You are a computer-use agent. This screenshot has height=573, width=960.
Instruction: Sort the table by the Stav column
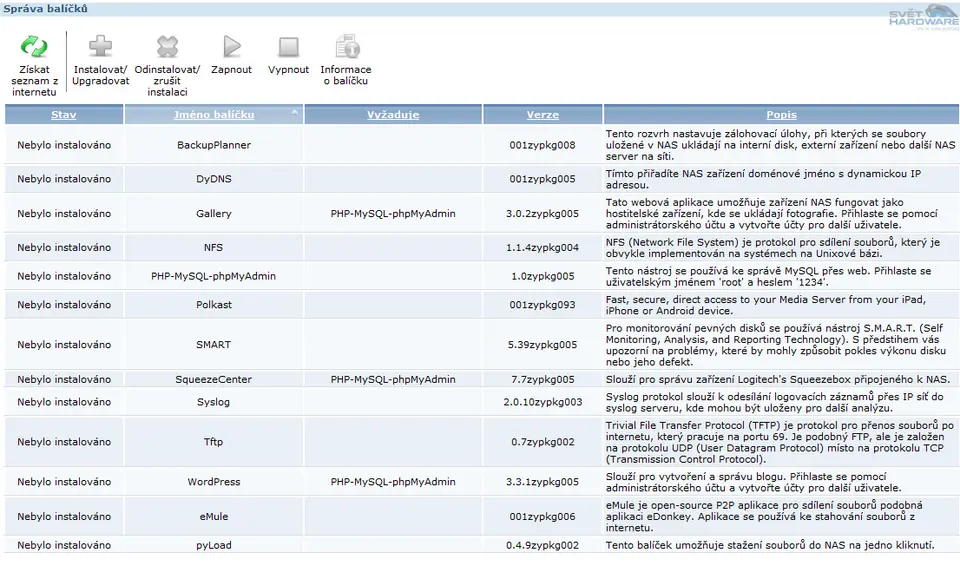[64, 115]
